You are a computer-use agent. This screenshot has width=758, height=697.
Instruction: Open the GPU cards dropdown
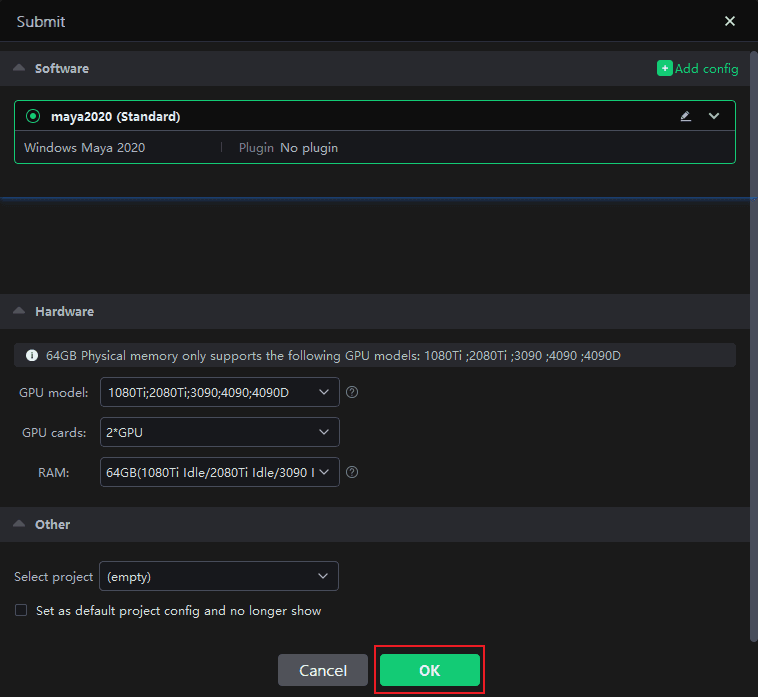pos(220,432)
